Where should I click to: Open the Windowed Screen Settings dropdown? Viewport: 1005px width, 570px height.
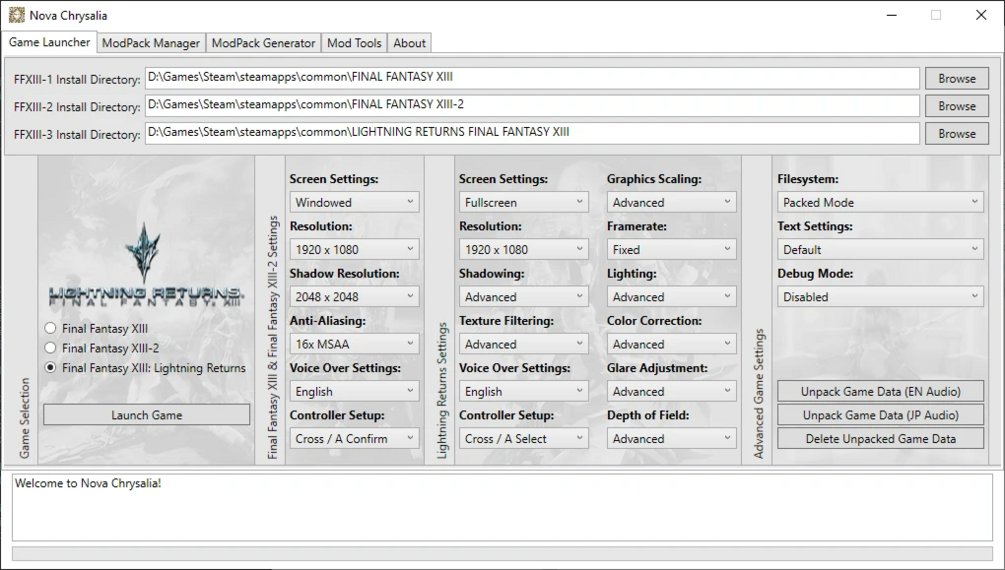click(354, 202)
